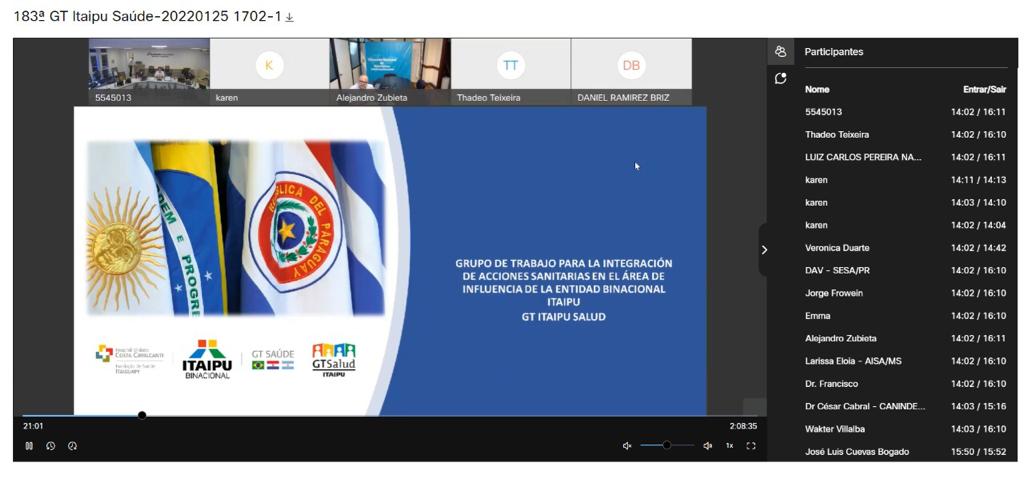
Task: Select Alejandro Zubieta's video thumbnail
Action: [x=390, y=72]
